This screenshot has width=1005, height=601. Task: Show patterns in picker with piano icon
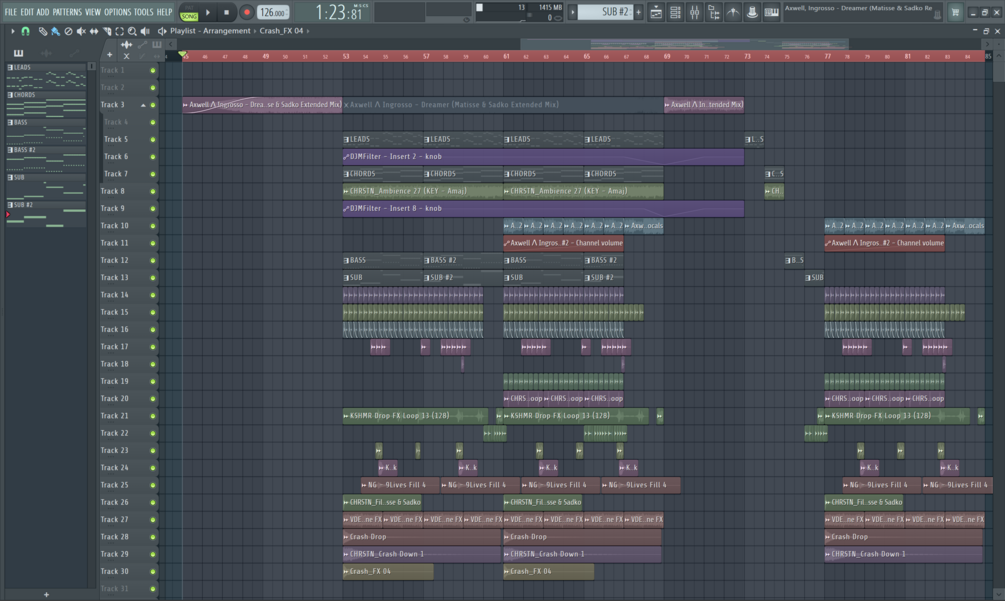tap(18, 53)
